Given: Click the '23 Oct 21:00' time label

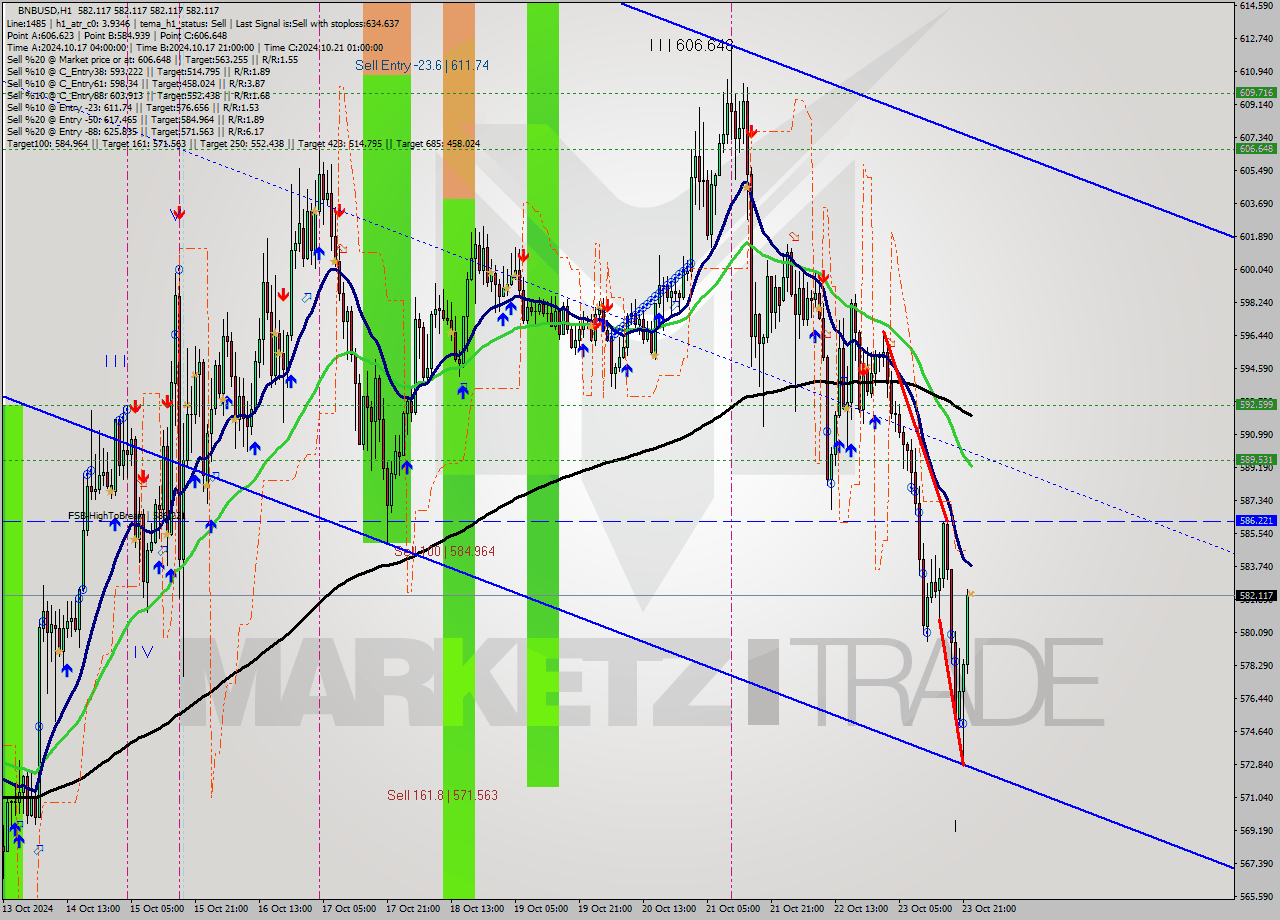Looking at the screenshot, I should pyautogui.click(x=990, y=909).
